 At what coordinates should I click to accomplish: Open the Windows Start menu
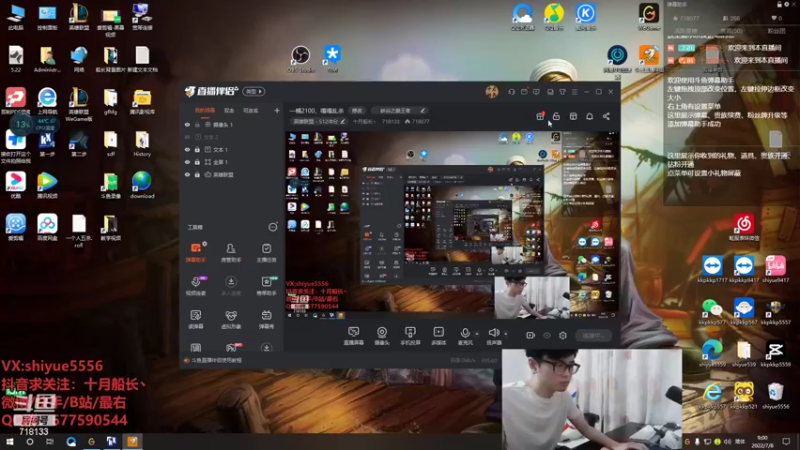[10, 441]
